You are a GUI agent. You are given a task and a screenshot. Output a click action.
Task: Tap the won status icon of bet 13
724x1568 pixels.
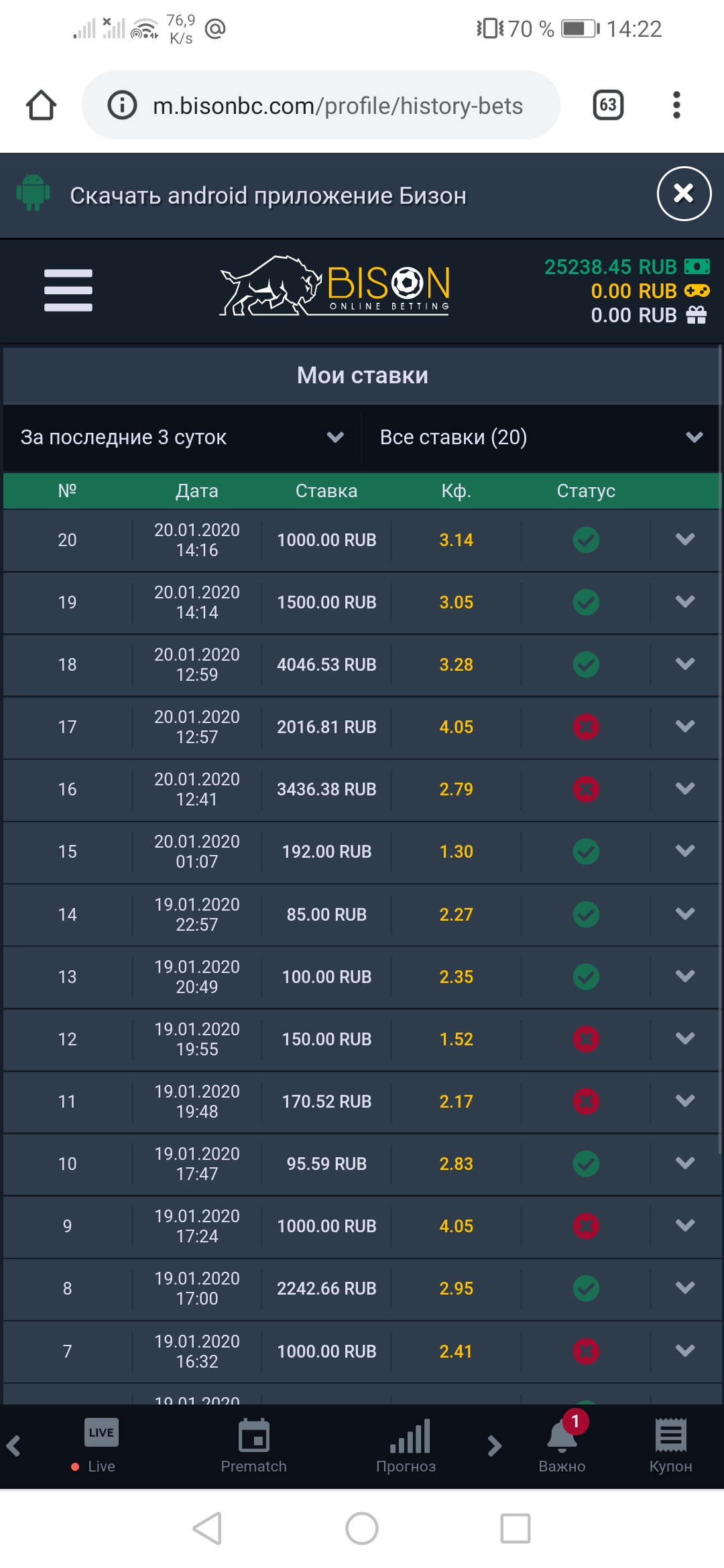(586, 976)
